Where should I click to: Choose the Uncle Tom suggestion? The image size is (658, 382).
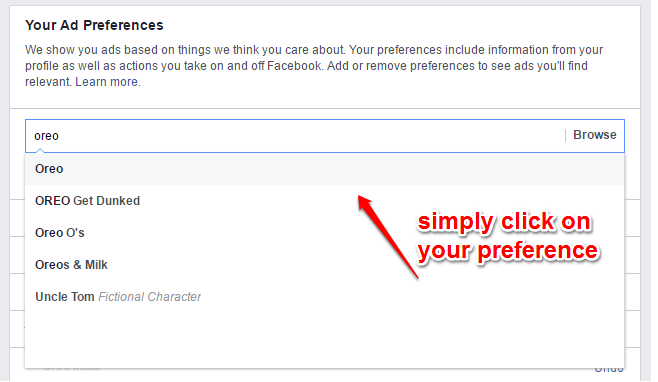(325, 297)
